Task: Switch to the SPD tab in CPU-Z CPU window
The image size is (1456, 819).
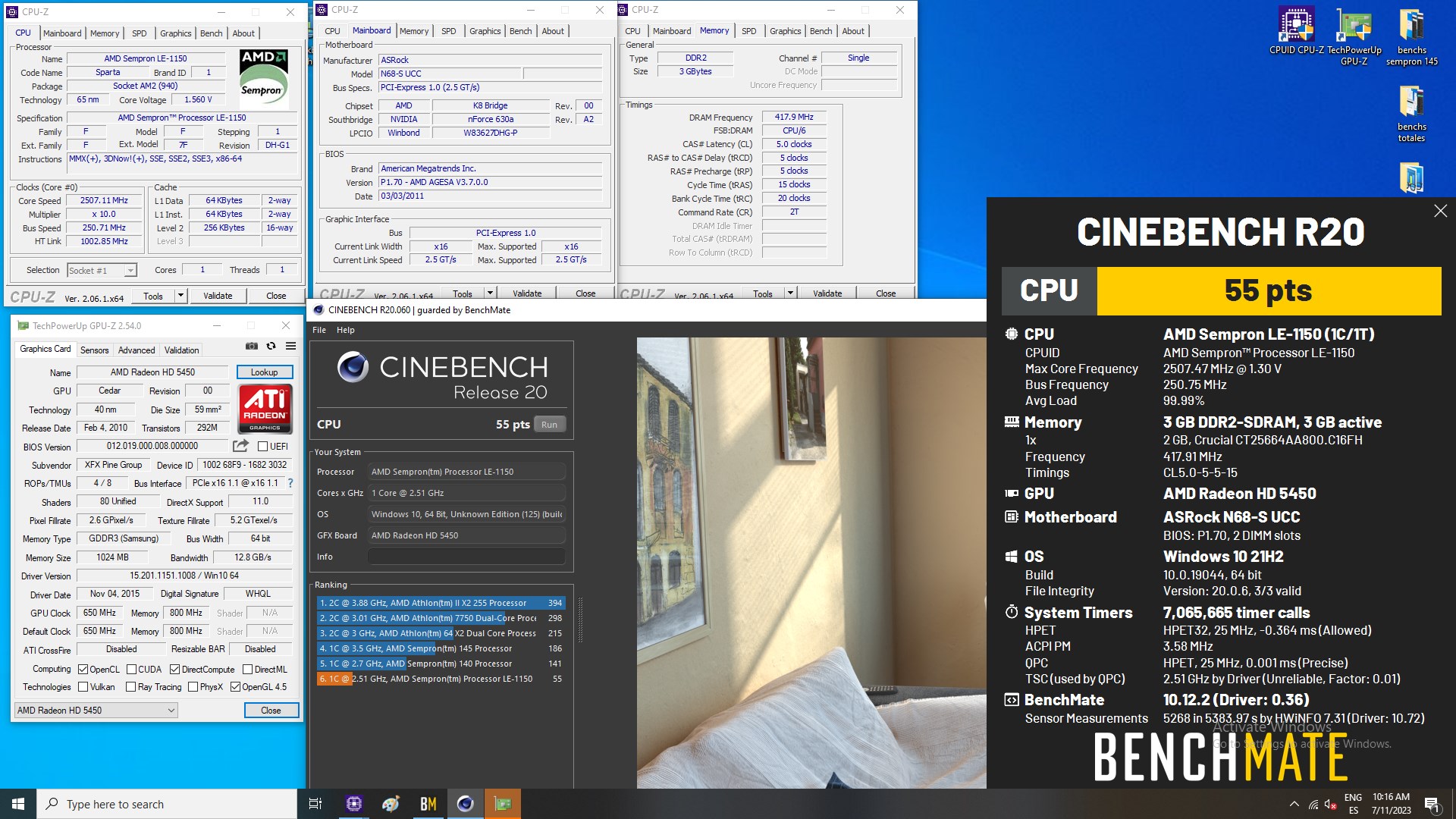Action: coord(139,33)
